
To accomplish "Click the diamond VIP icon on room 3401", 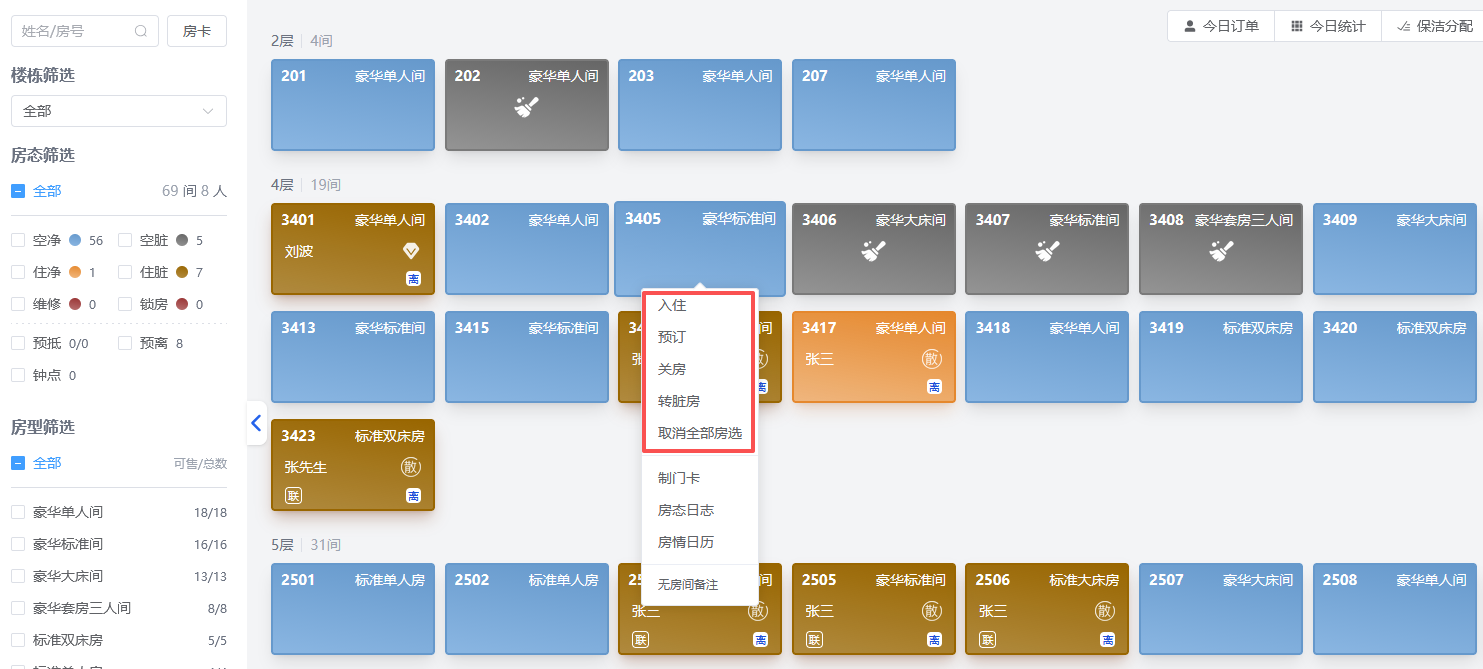I will pyautogui.click(x=411, y=251).
